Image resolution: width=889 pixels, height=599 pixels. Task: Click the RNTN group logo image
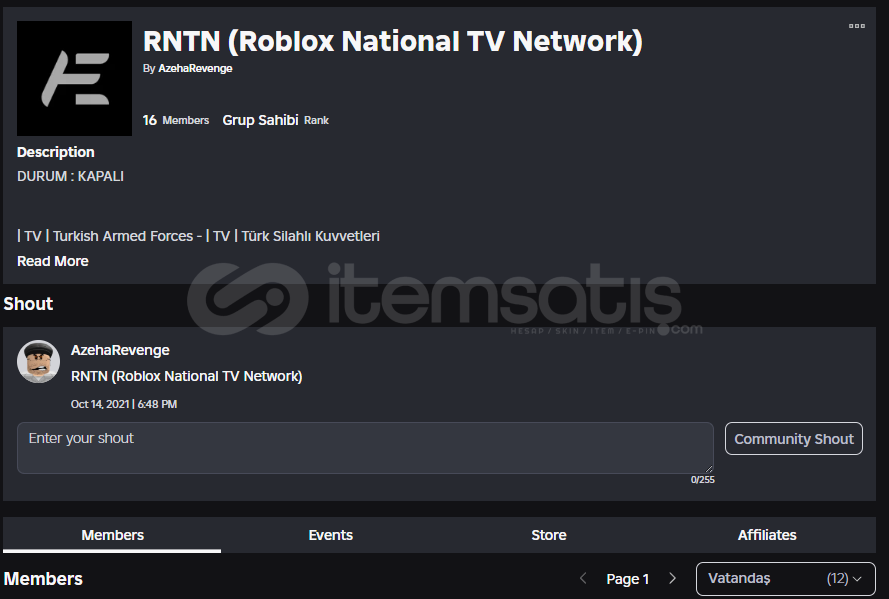(74, 78)
